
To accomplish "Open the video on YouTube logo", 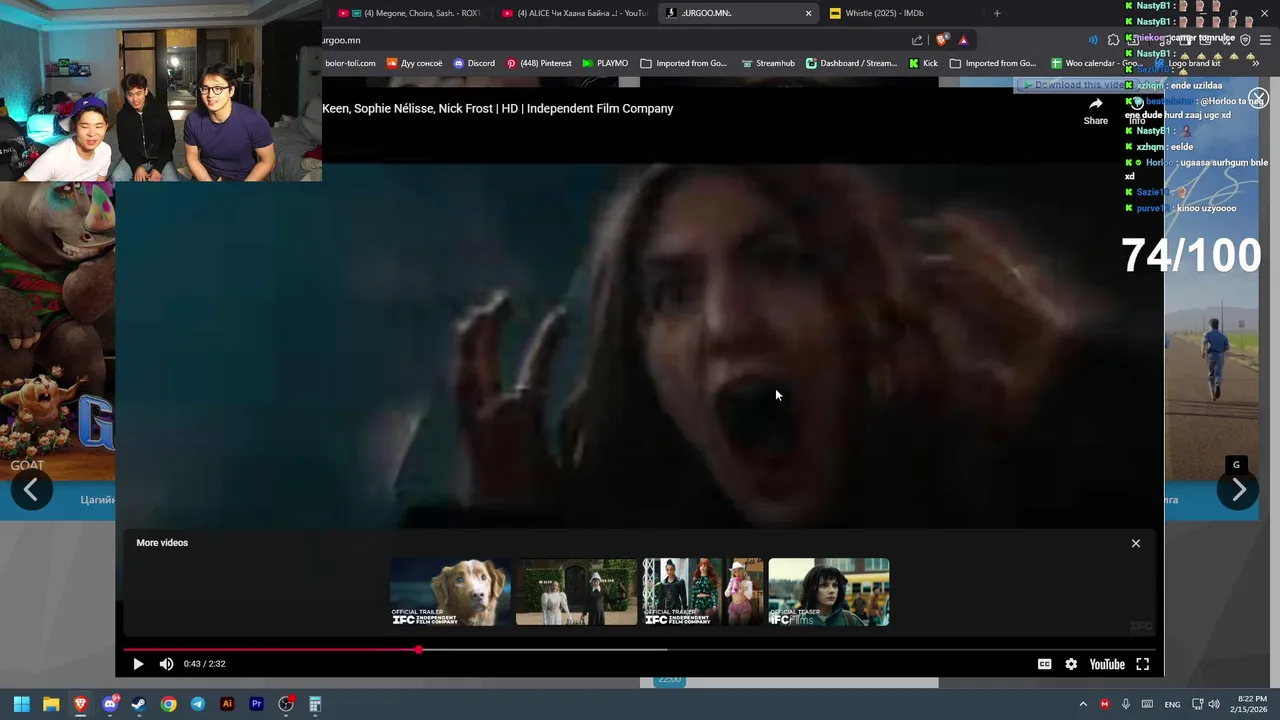I will point(1107,664).
